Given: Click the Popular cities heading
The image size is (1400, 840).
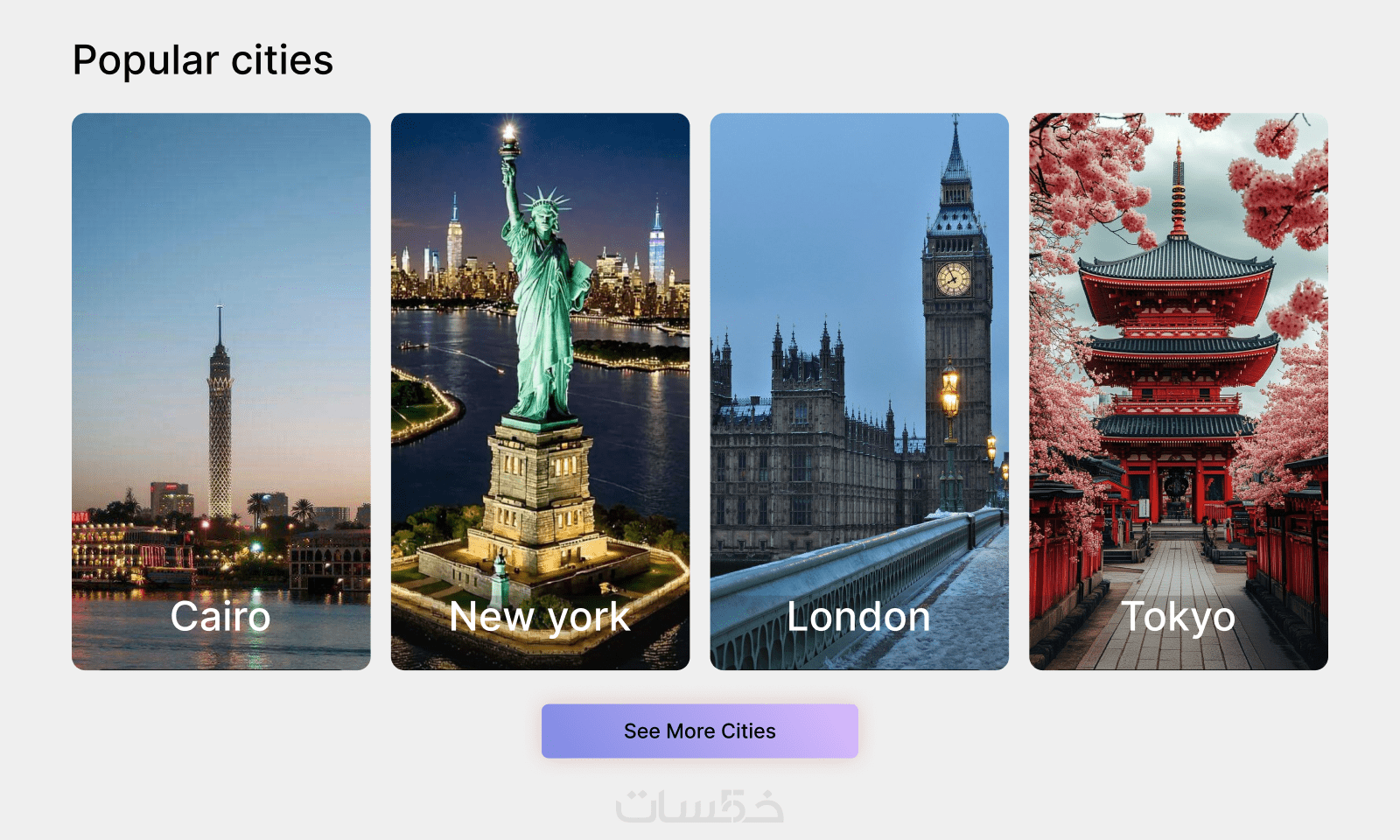Looking at the screenshot, I should [x=203, y=60].
